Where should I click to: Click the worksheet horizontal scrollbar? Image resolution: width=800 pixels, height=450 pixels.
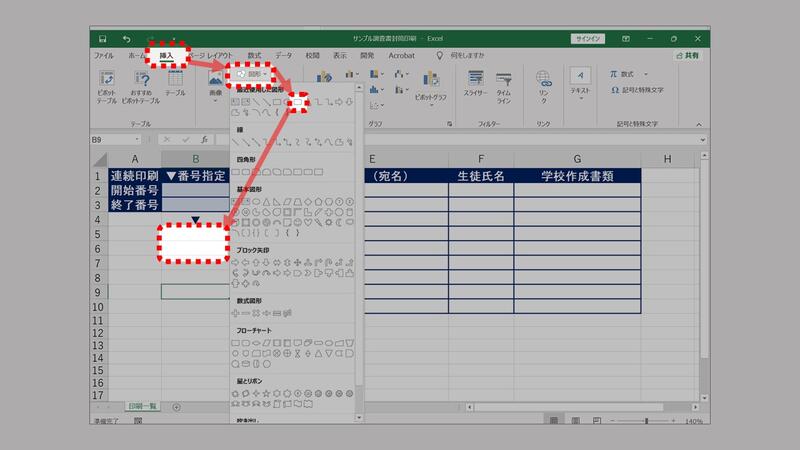pyautogui.click(x=568, y=407)
